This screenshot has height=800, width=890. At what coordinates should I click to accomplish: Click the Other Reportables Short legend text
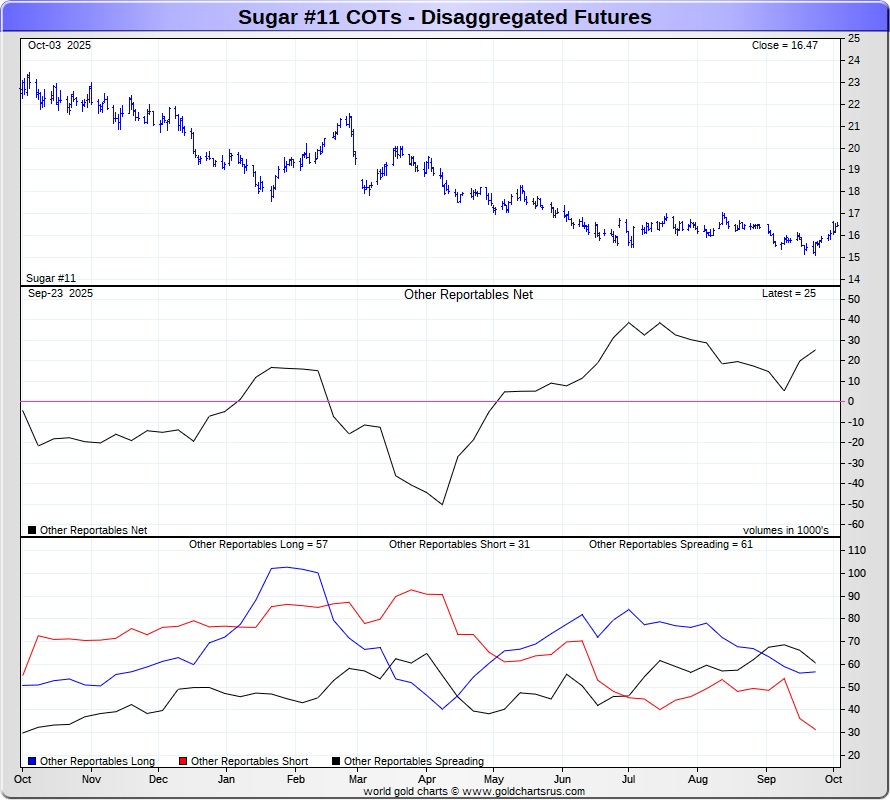pos(249,761)
